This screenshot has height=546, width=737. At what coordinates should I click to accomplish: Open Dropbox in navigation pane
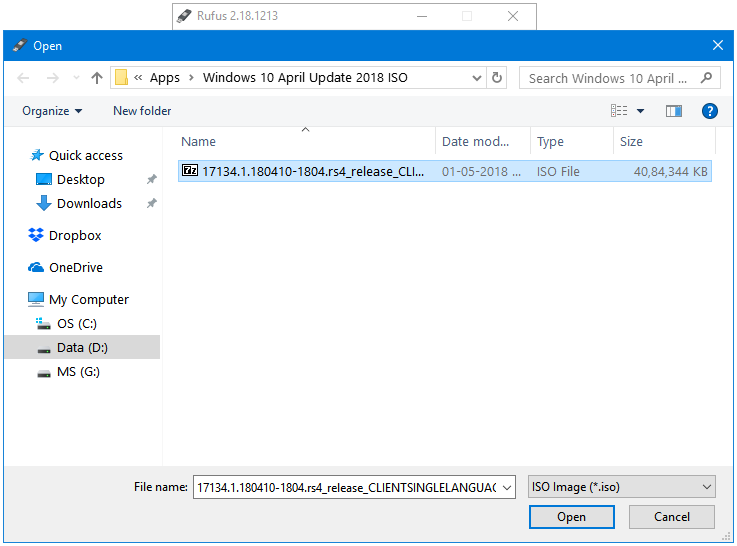75,235
